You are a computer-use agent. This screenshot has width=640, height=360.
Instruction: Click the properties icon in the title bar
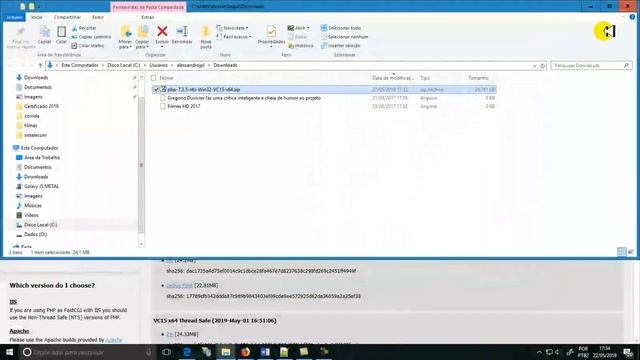pyautogui.click(x=23, y=7)
